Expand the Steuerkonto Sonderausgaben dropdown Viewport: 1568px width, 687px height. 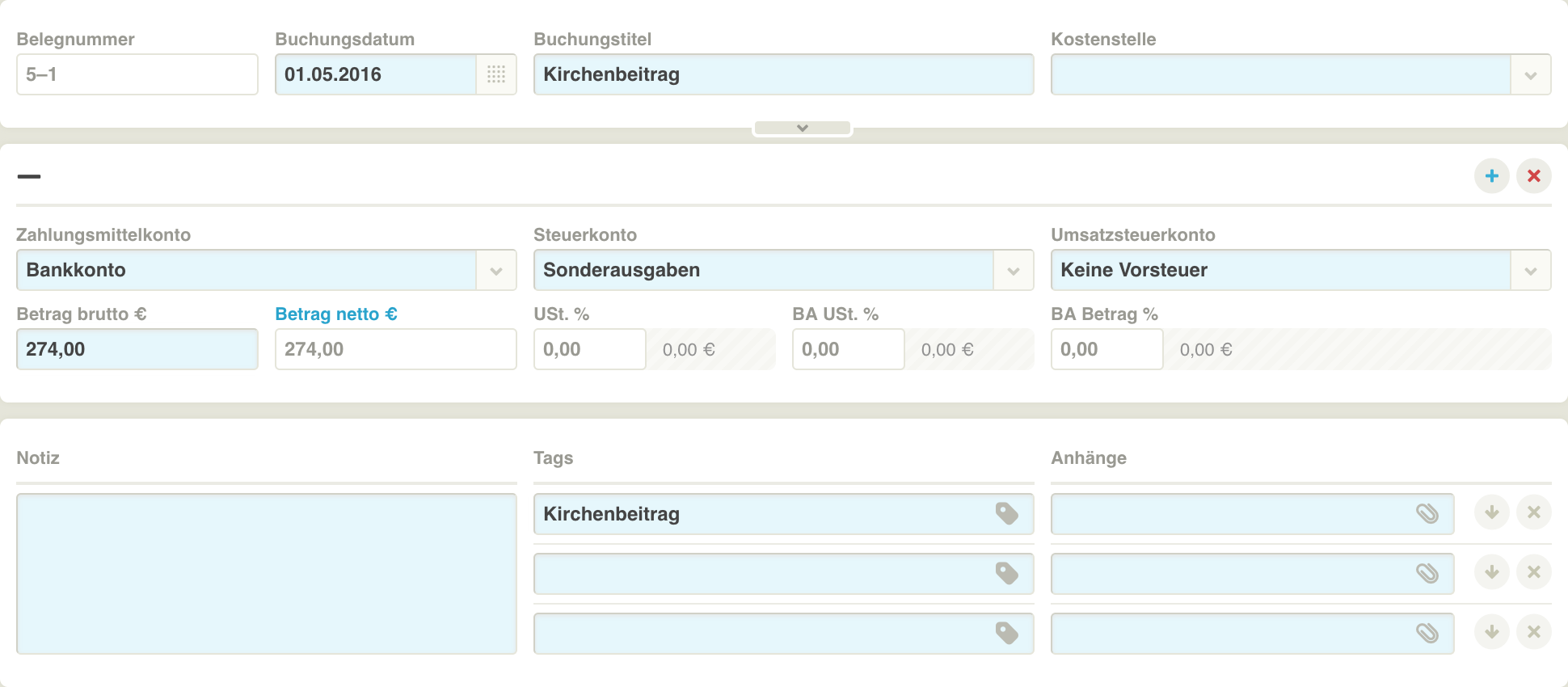pyautogui.click(x=1013, y=271)
